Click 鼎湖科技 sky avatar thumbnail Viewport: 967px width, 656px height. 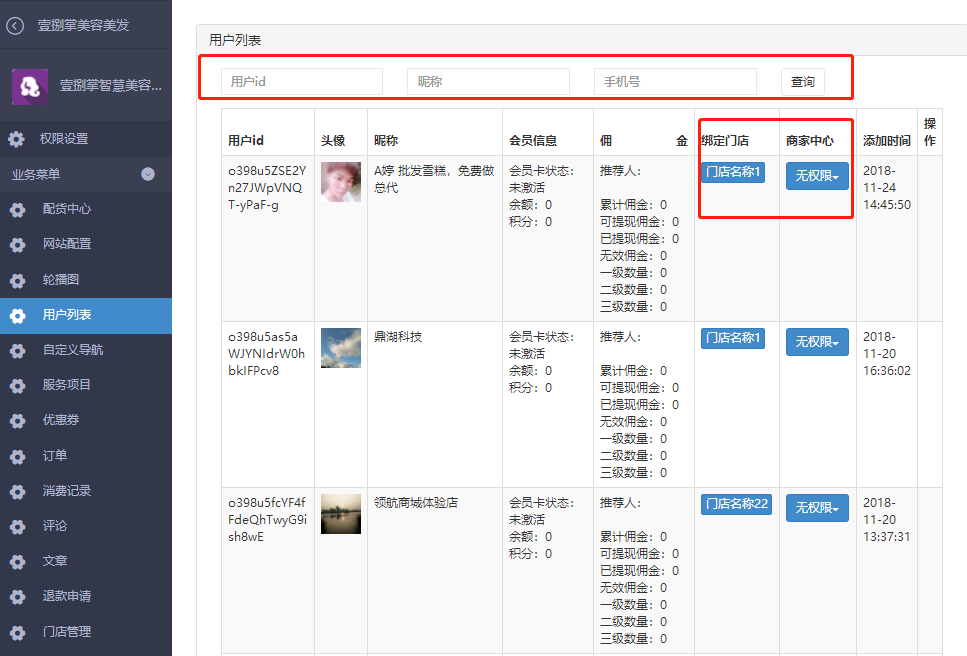[x=340, y=348]
